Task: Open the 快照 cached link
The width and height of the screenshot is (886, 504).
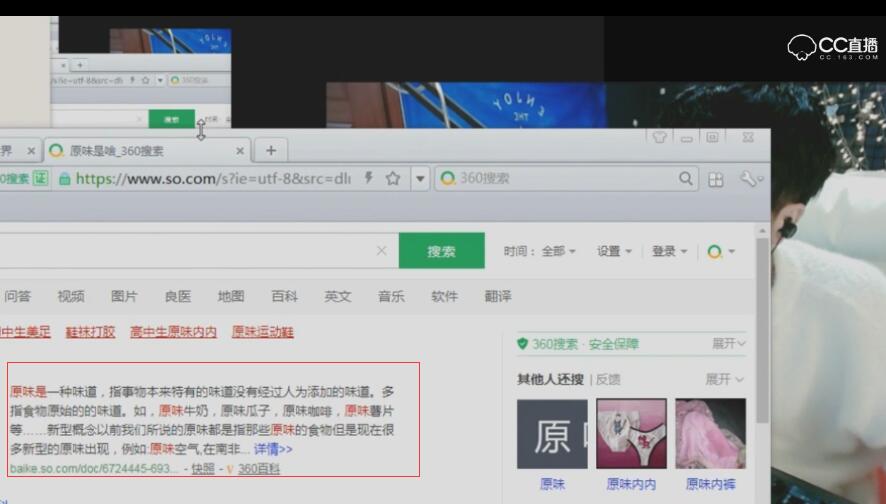Action: point(203,468)
